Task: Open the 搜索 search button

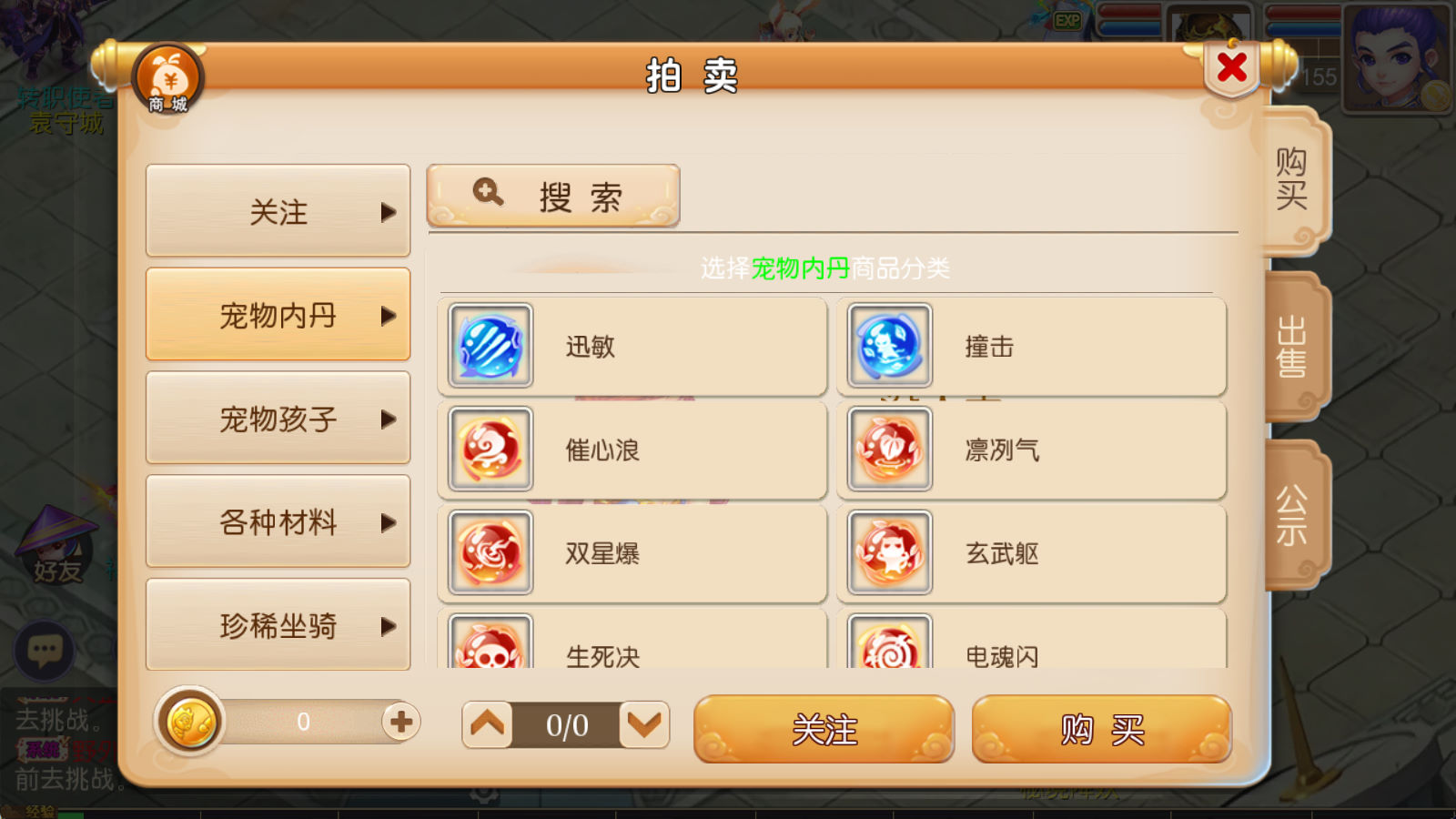Action: pos(553,196)
